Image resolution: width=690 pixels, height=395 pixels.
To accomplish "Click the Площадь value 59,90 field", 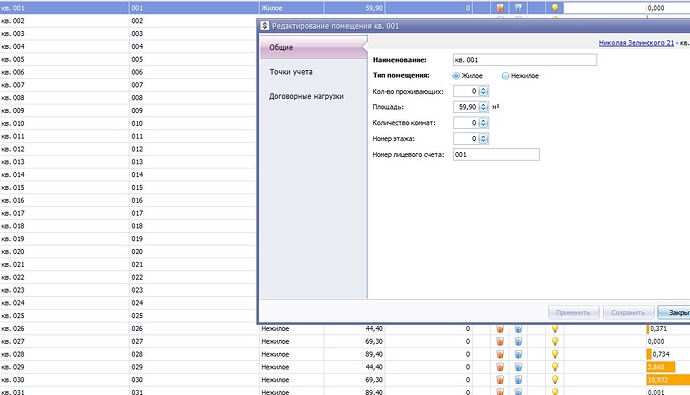I will pyautogui.click(x=466, y=107).
